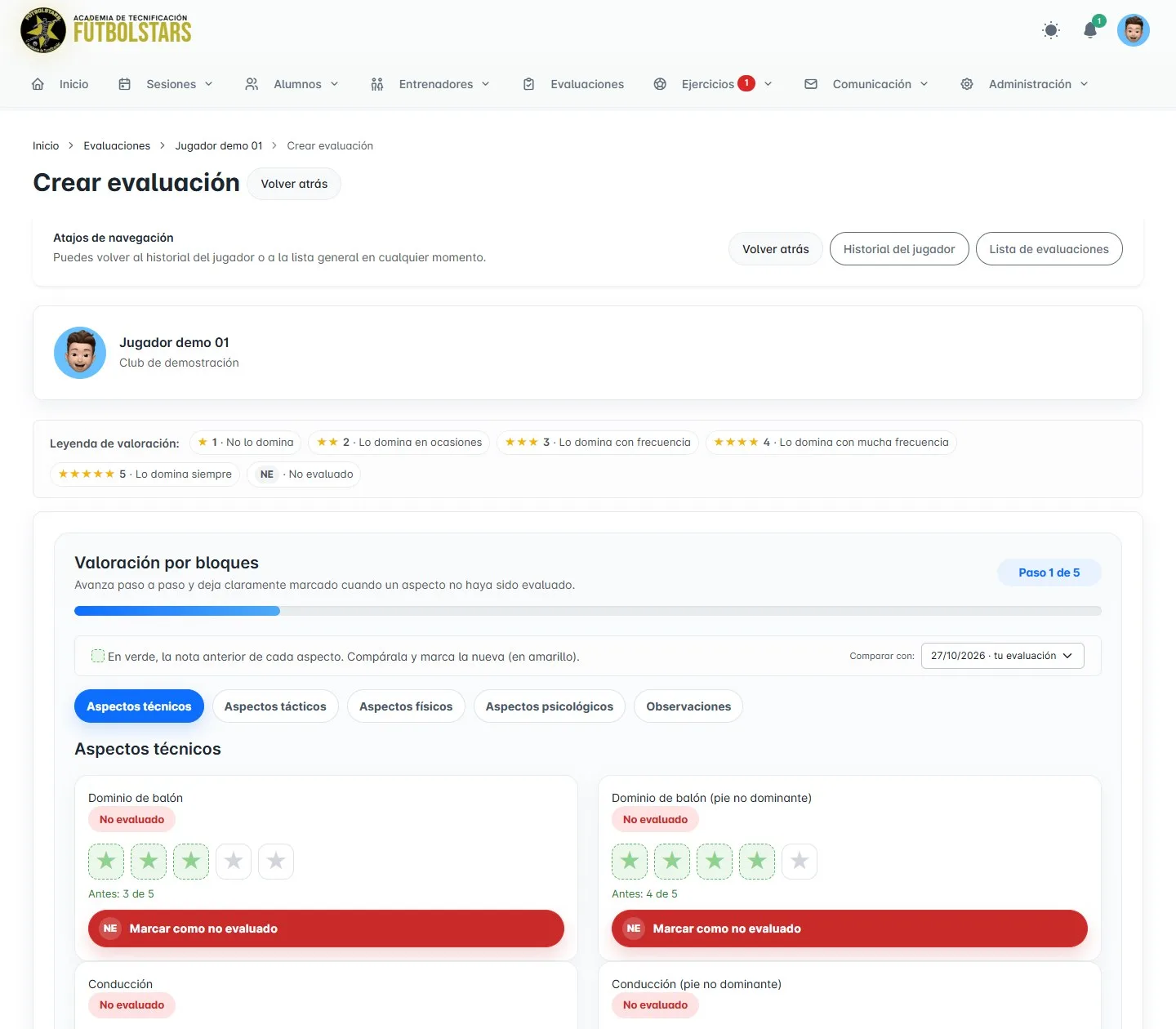The width and height of the screenshot is (1176, 1029).
Task: Open the Comparar con date dropdown
Action: point(1002,656)
